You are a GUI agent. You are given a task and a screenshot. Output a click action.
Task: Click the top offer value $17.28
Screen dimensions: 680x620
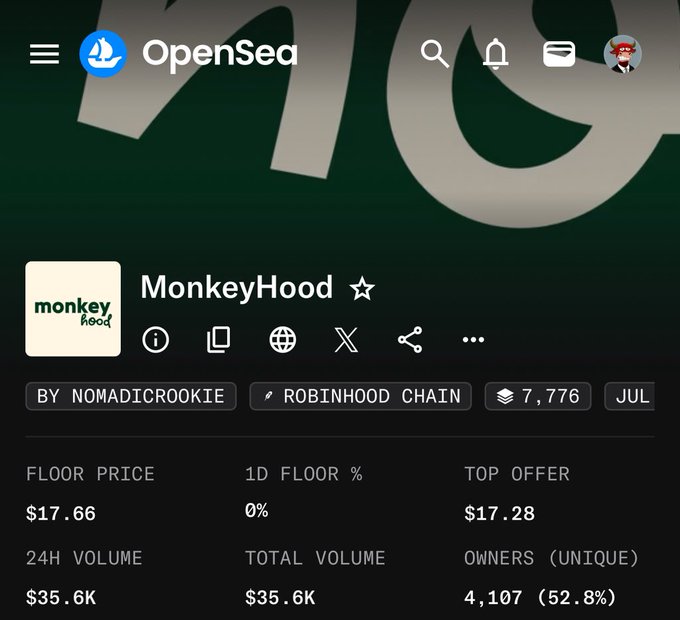point(499,514)
